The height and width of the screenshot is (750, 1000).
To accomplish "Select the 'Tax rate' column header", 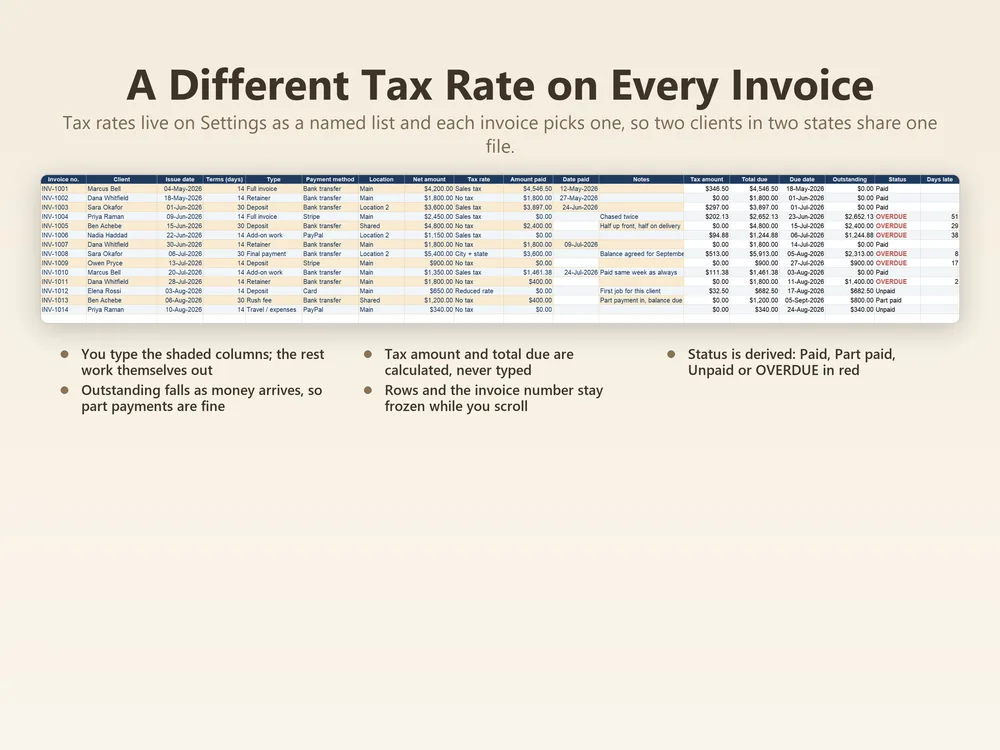I will coord(478,179).
